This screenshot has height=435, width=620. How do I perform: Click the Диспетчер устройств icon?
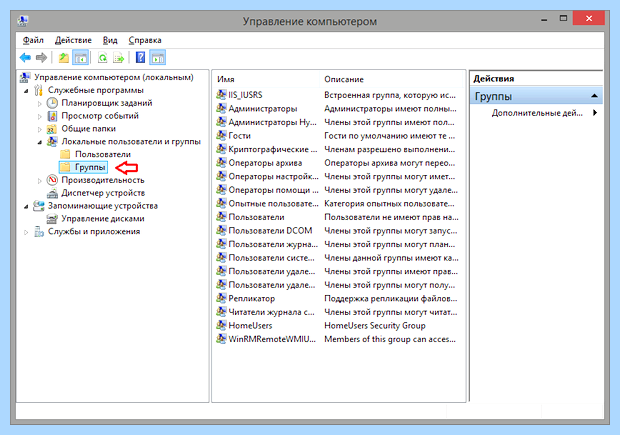(52, 193)
